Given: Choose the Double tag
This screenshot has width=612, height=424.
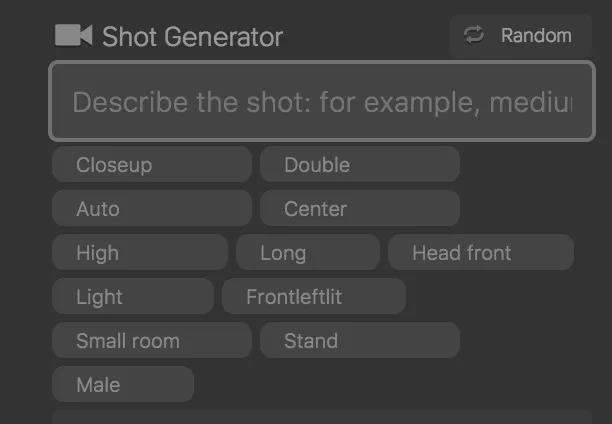Looking at the screenshot, I should (x=359, y=165).
